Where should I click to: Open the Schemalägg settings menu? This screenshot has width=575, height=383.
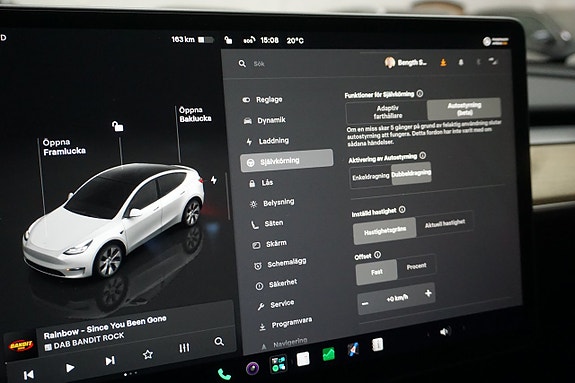tap(280, 263)
